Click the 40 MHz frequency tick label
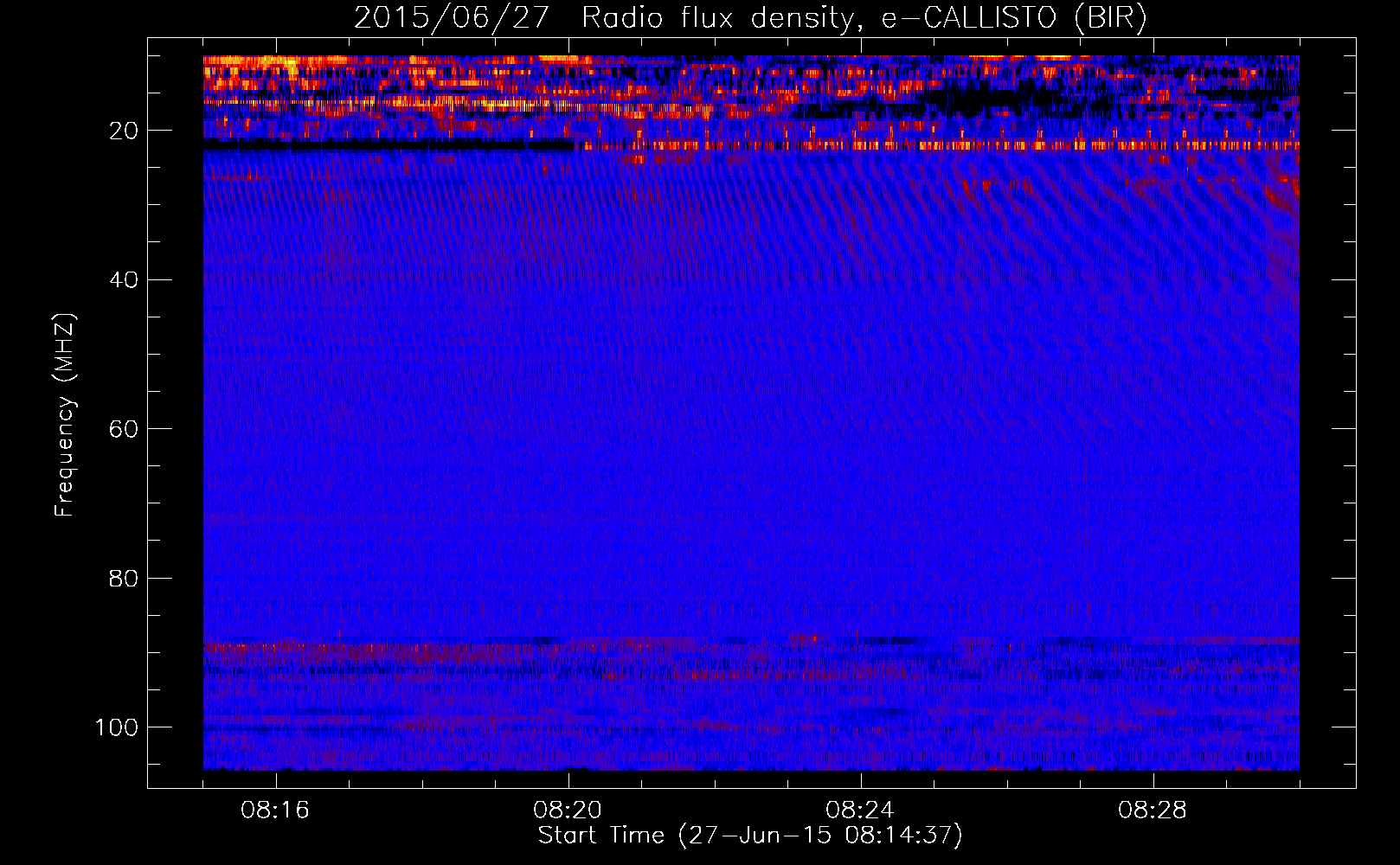 (125, 279)
